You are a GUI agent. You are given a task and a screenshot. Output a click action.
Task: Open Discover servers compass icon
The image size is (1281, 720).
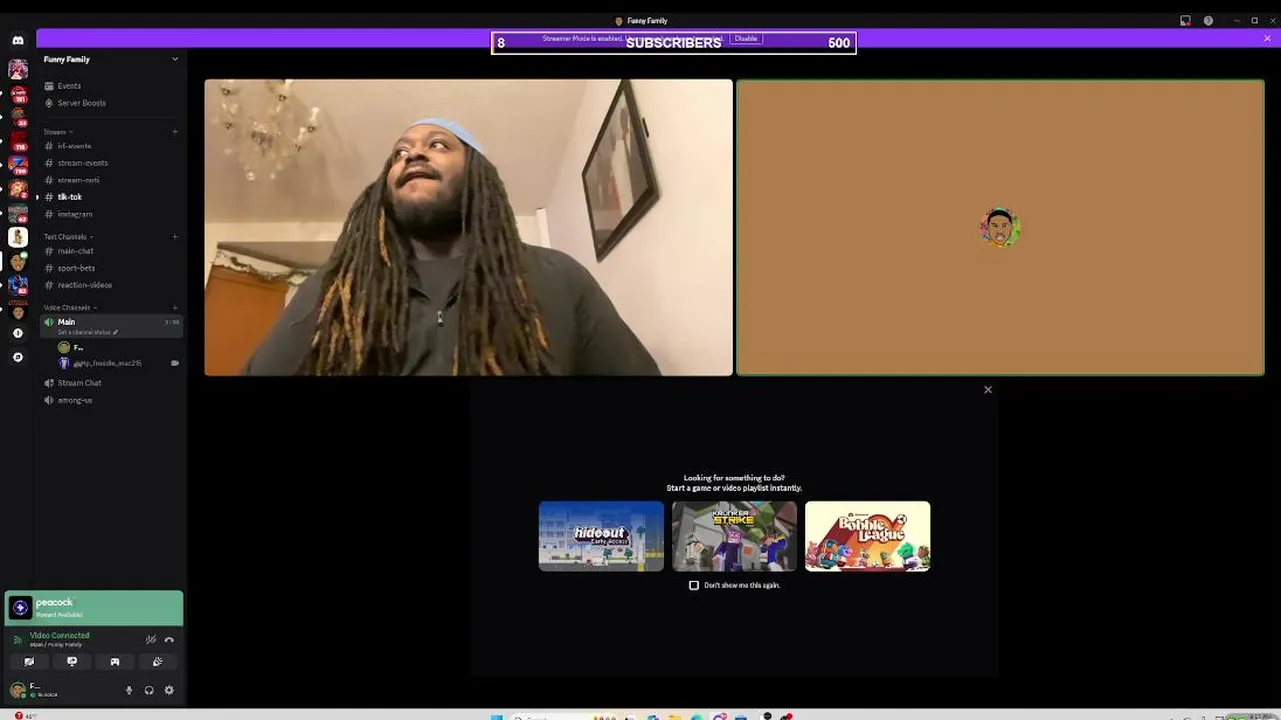tap(18, 357)
